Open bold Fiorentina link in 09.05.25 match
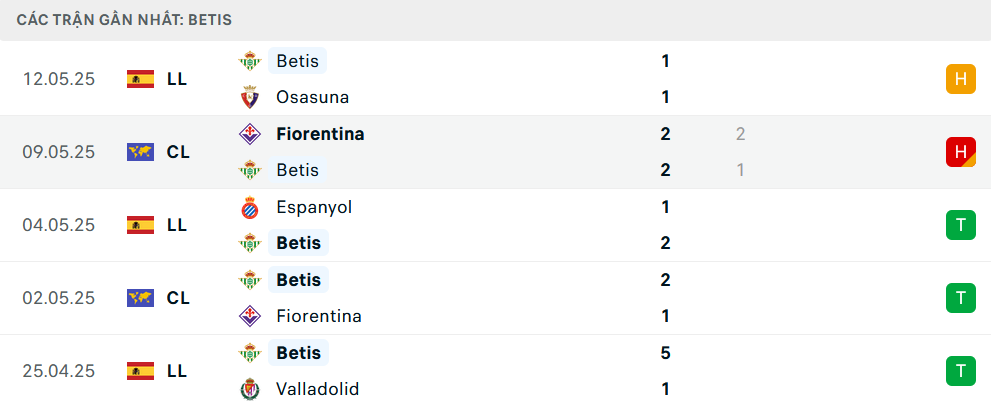The width and height of the screenshot is (991, 405). (320, 134)
